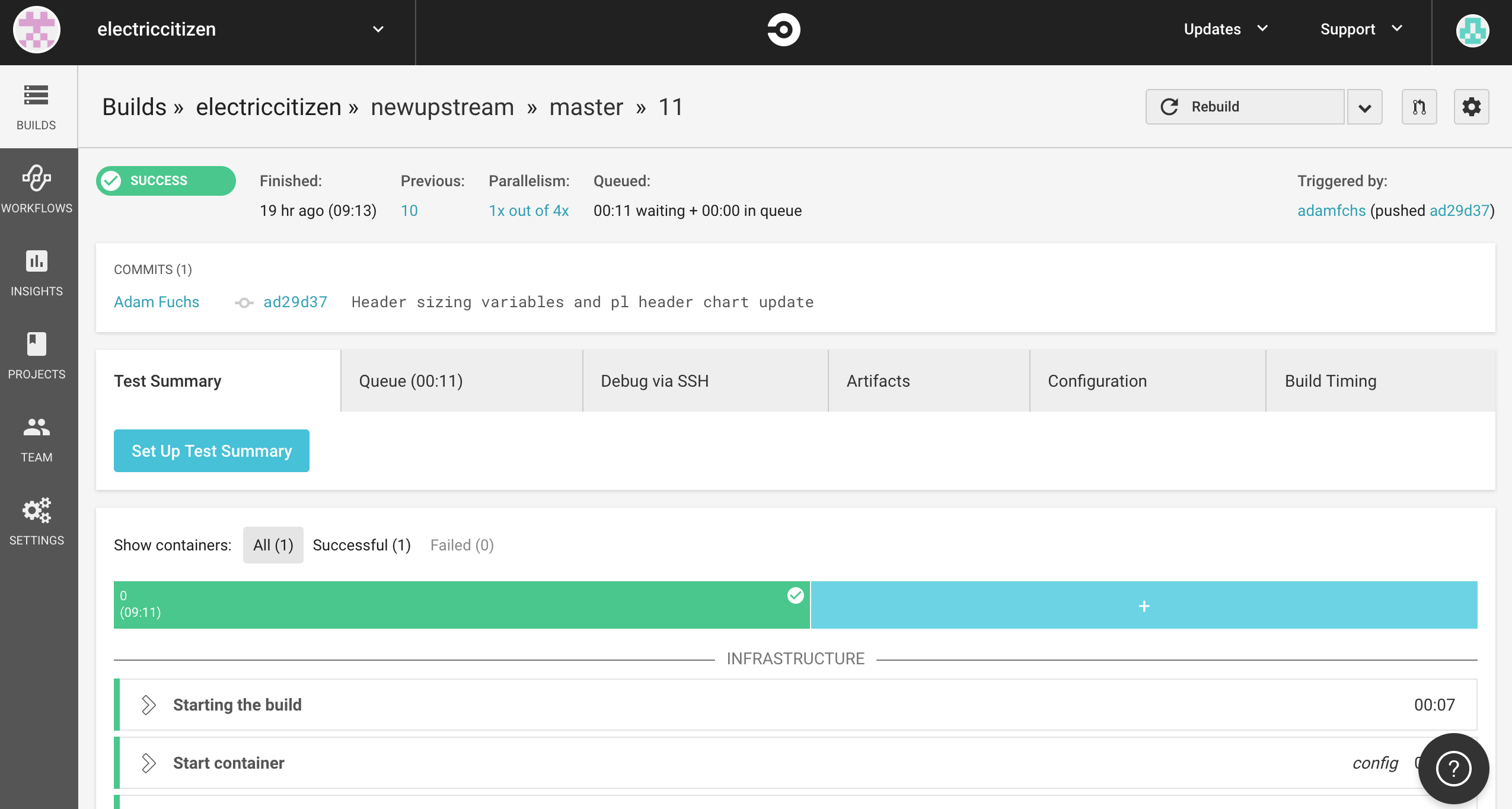This screenshot has height=809, width=1512.
Task: Open the electriccitizen breadcrumb link
Action: (x=269, y=107)
